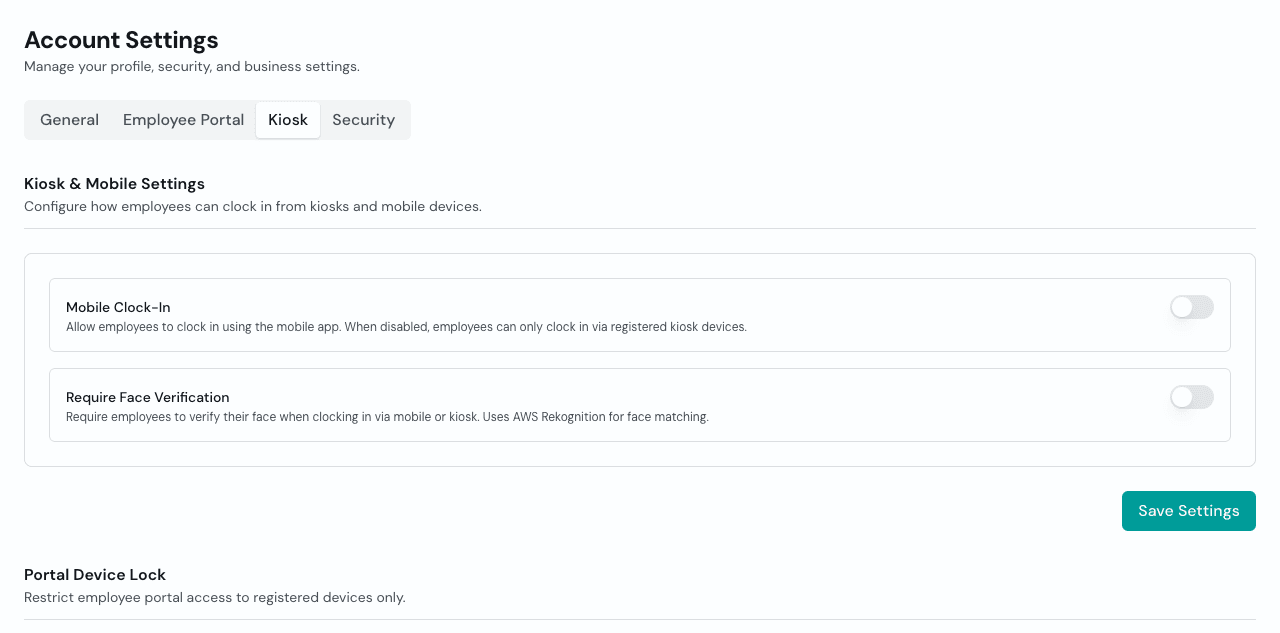Enable the Mobile Clock-In toggle
Screen dimensions: 1280x633
pos(1191,307)
